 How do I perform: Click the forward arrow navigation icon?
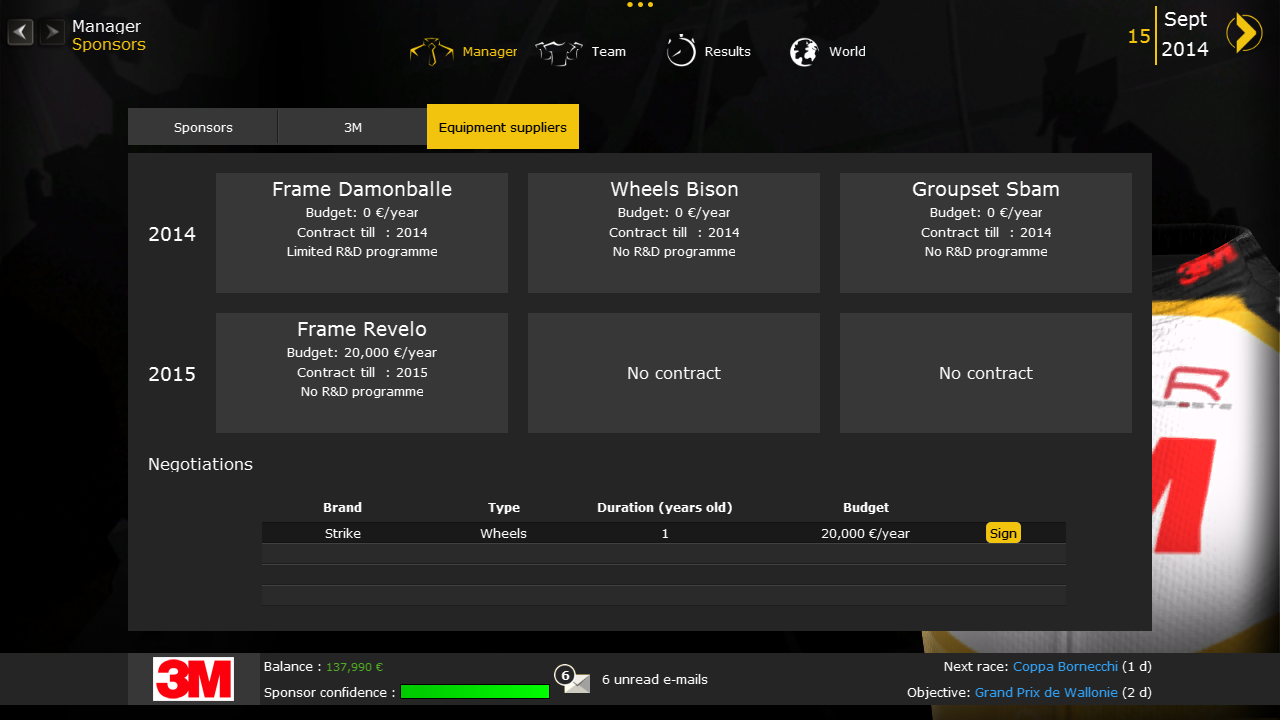tap(51, 32)
